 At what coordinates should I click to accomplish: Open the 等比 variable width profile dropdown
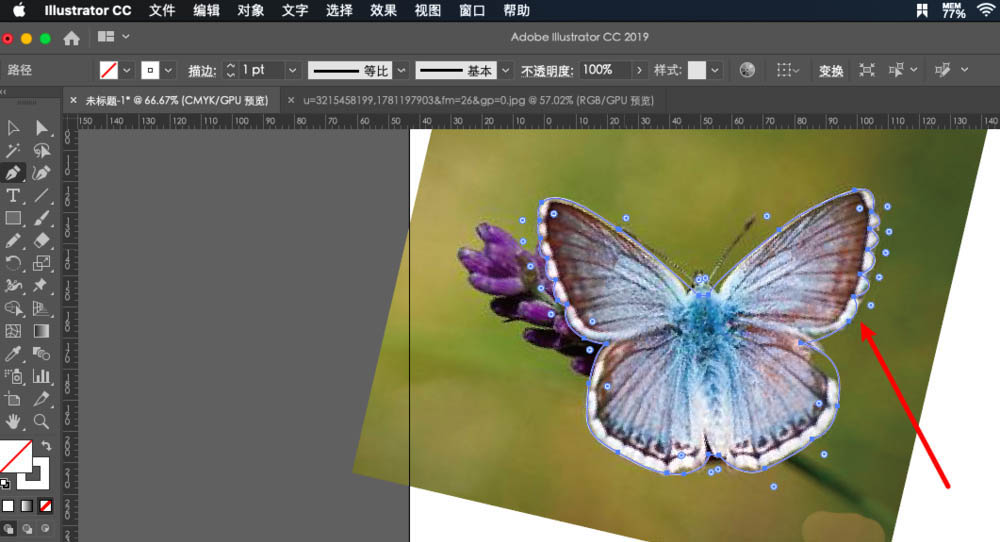[401, 70]
